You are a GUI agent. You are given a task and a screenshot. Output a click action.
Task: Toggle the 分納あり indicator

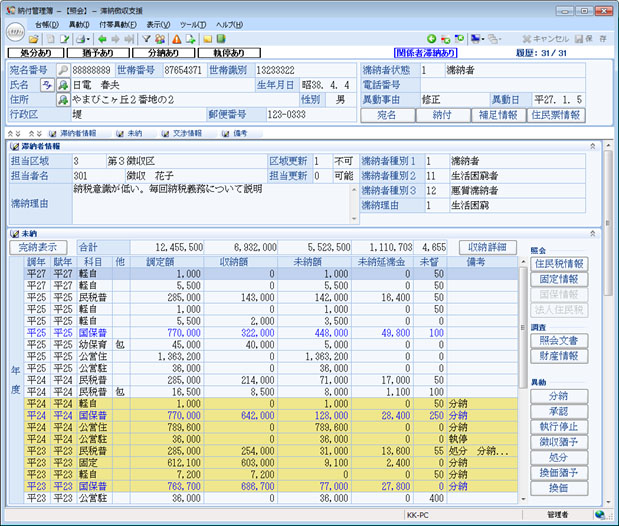pyautogui.click(x=164, y=53)
